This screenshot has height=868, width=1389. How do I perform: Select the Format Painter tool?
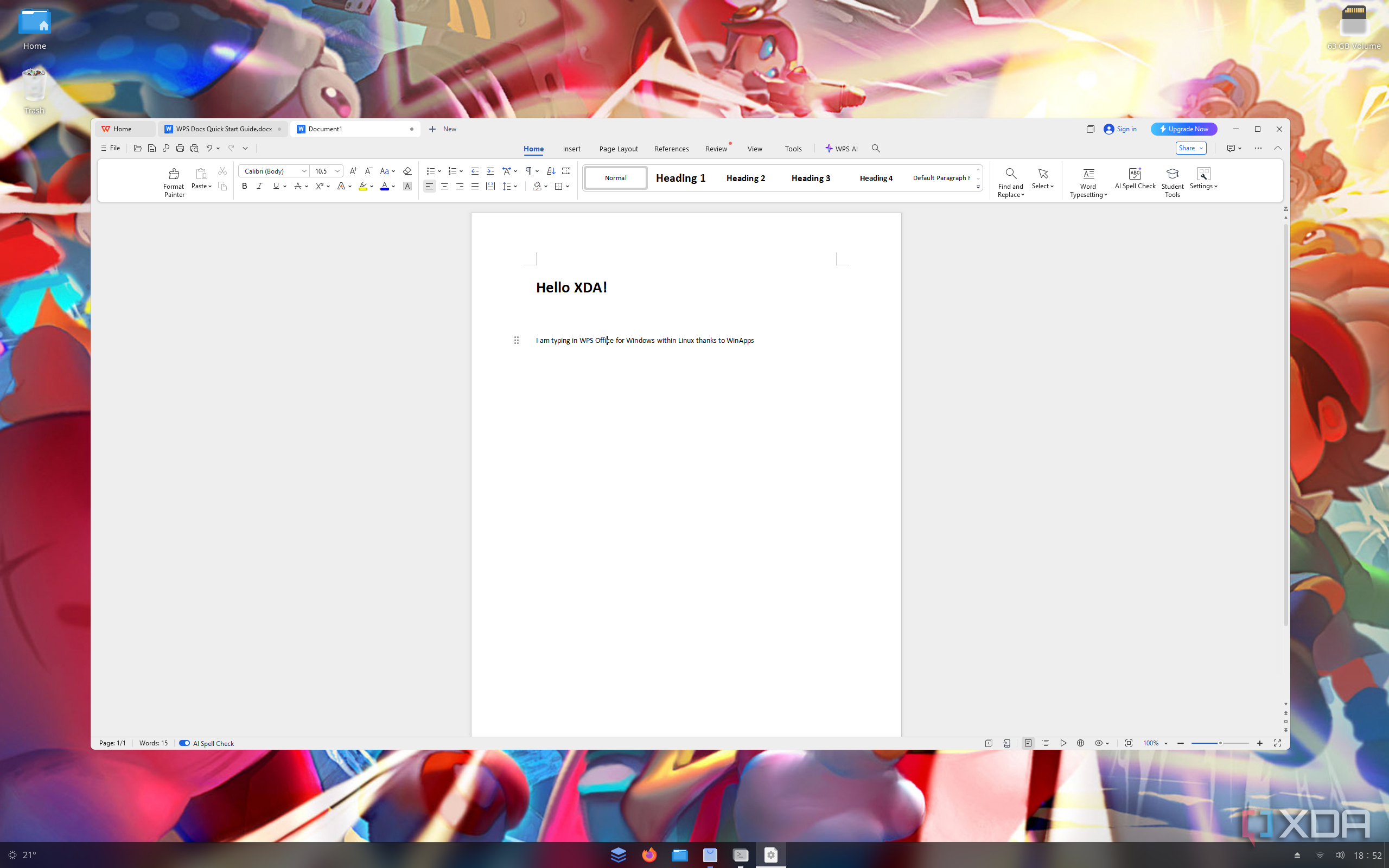pos(173,180)
